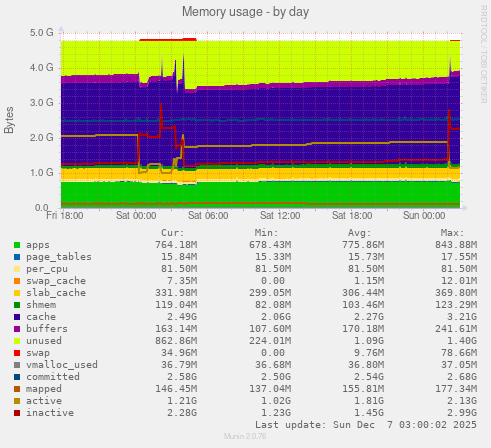Click the 'unused' legend label
The image size is (491, 448).
44,341
